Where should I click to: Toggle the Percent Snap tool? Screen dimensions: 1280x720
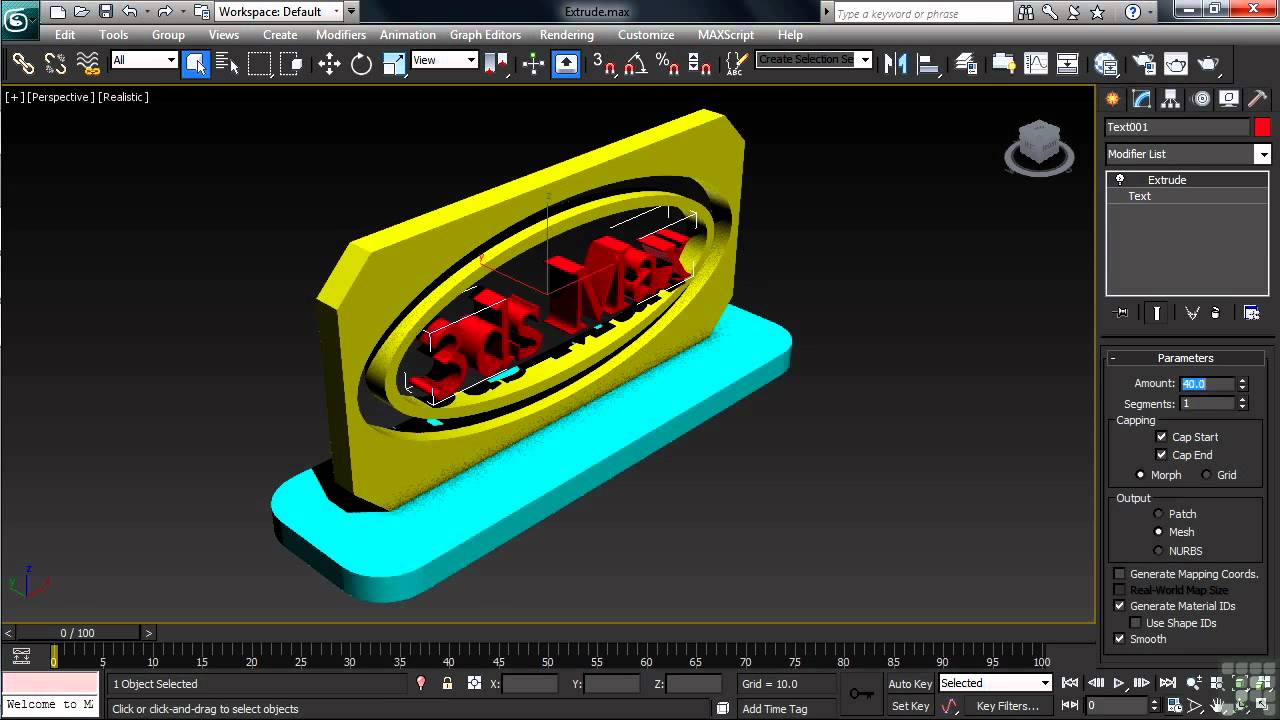pyautogui.click(x=667, y=64)
